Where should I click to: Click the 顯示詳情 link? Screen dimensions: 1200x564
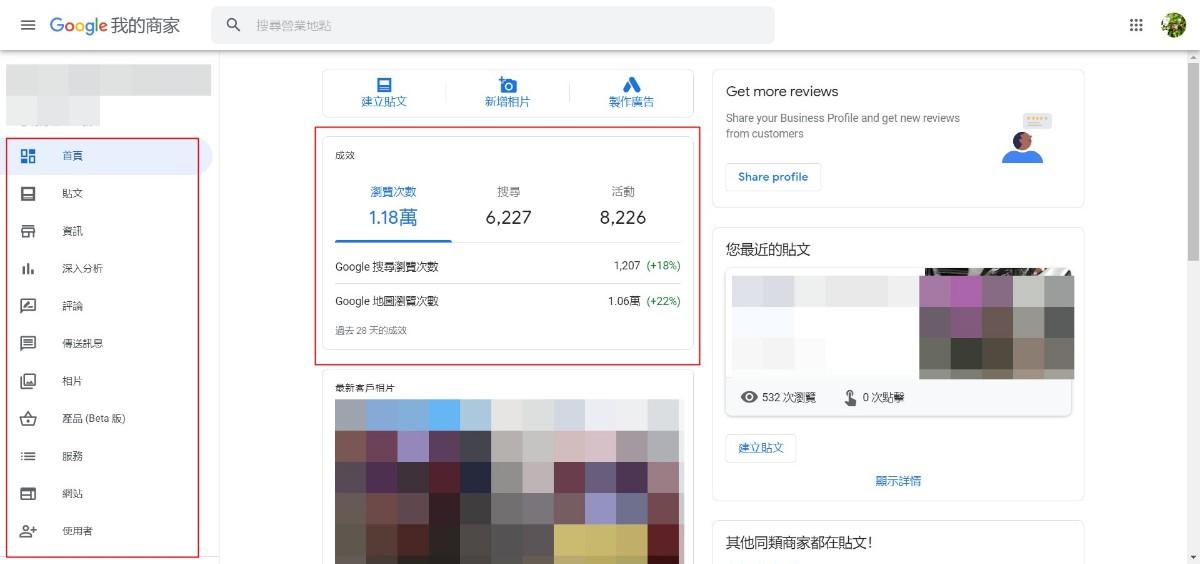[x=898, y=481]
